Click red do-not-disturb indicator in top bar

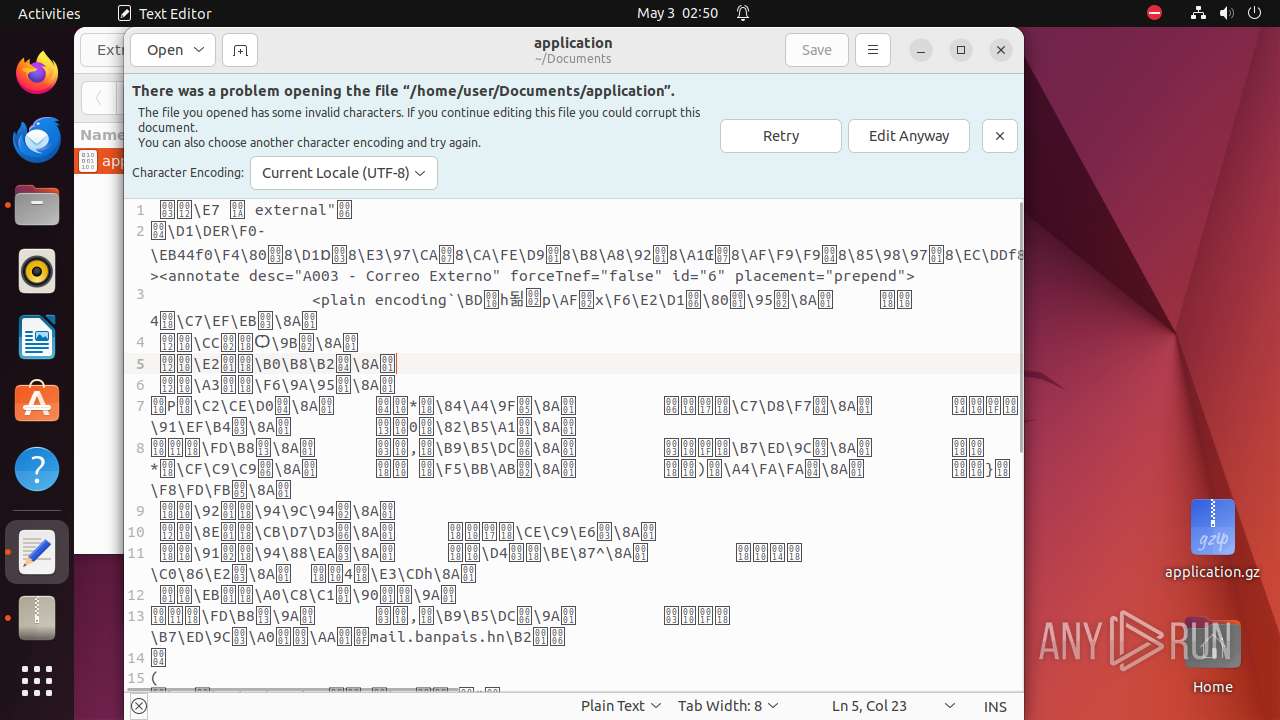[x=1154, y=13]
